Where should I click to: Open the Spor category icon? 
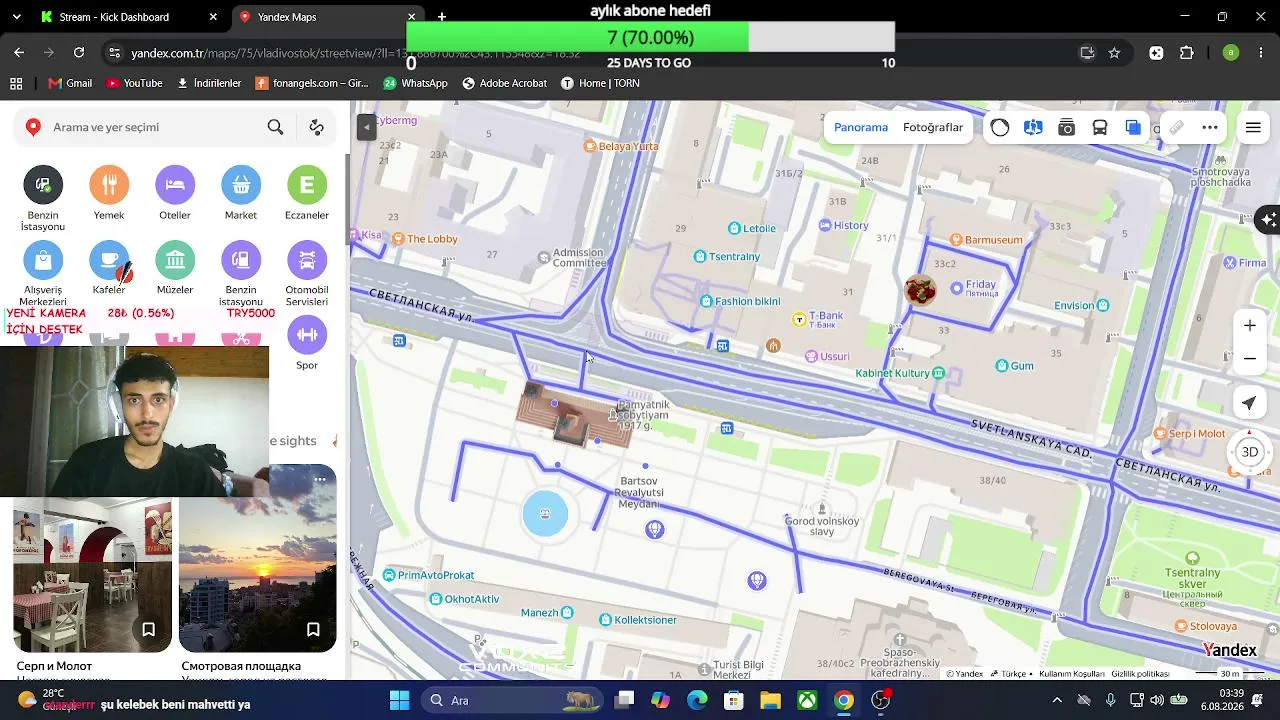tap(307, 335)
